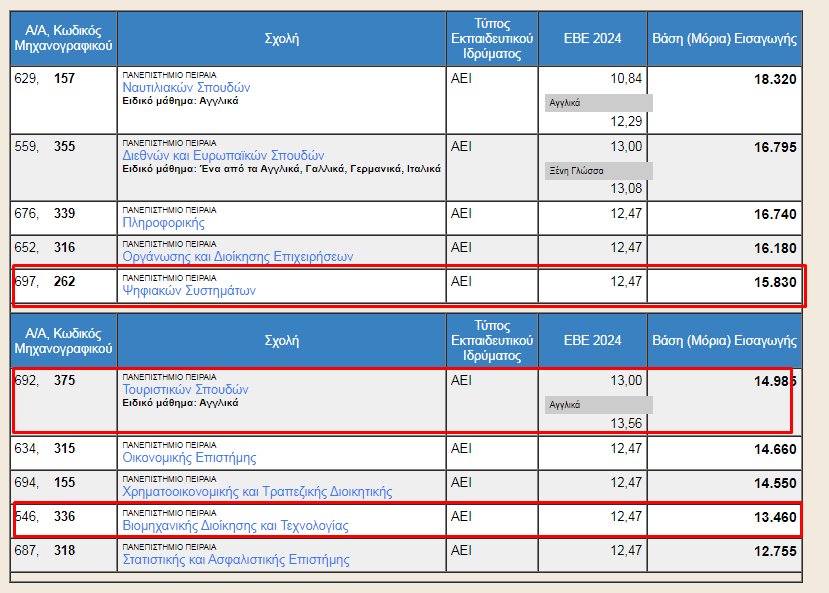Open Βιομηχανικής Διοίκησης και Τεχνολογίας link
This screenshot has height=593, width=829.
pos(235,526)
